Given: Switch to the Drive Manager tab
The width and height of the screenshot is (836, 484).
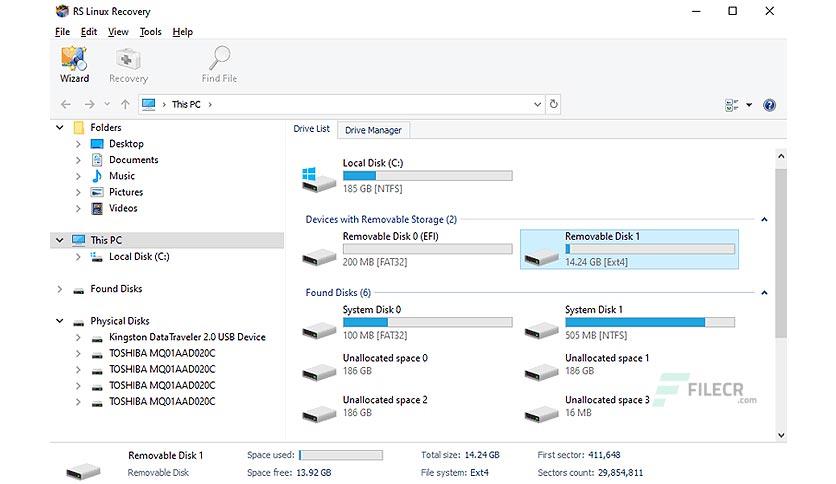Looking at the screenshot, I should (x=373, y=130).
